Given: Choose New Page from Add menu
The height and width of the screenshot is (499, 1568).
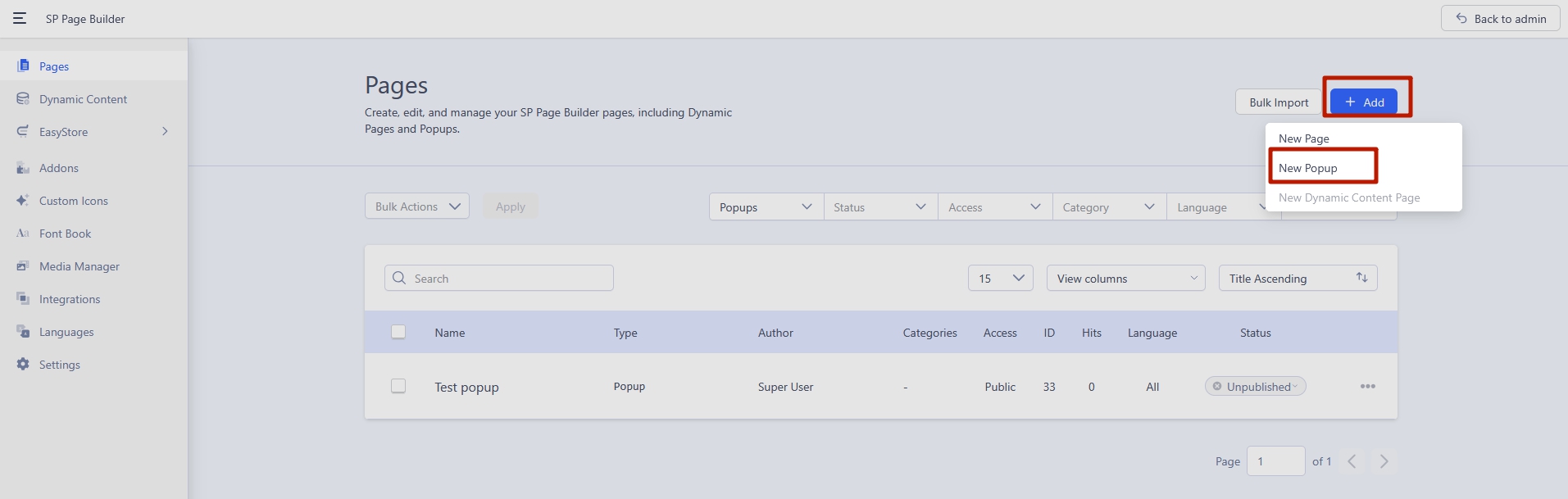Looking at the screenshot, I should 1304,138.
